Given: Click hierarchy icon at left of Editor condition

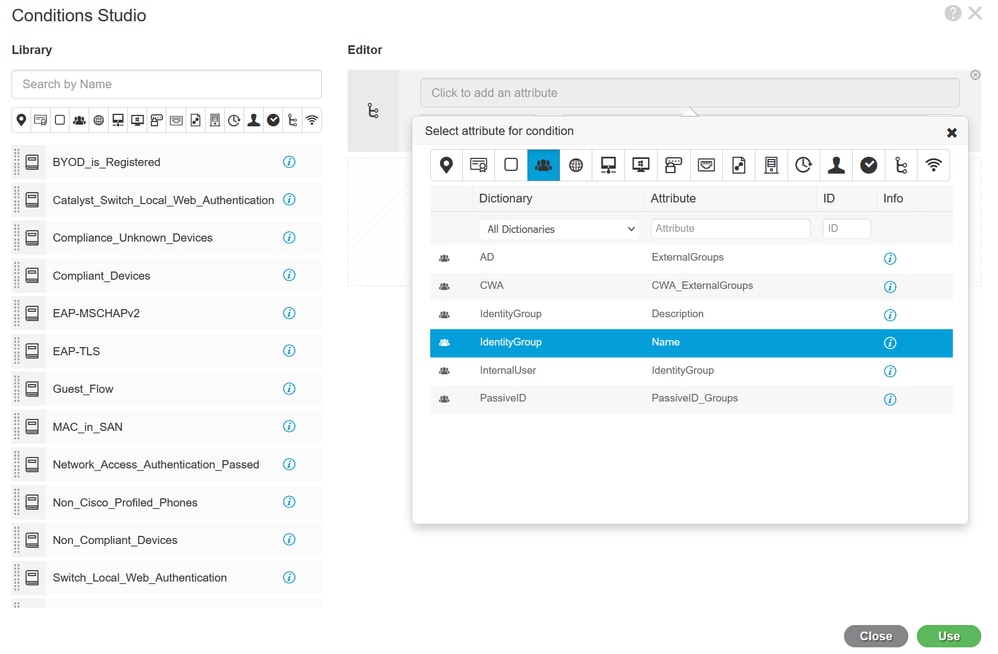Looking at the screenshot, I should [373, 111].
